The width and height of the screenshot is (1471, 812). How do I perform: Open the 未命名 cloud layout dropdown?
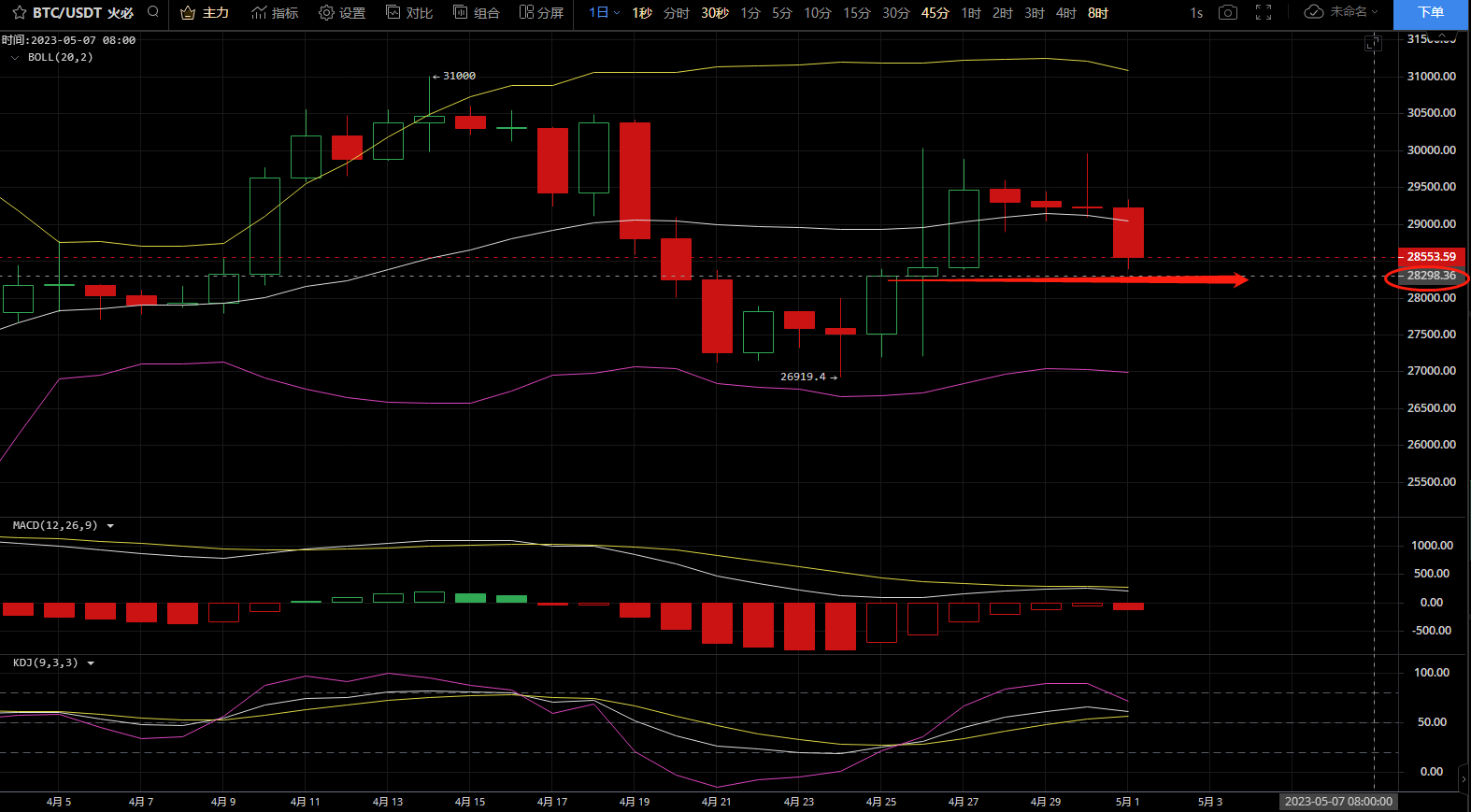(x=1341, y=12)
